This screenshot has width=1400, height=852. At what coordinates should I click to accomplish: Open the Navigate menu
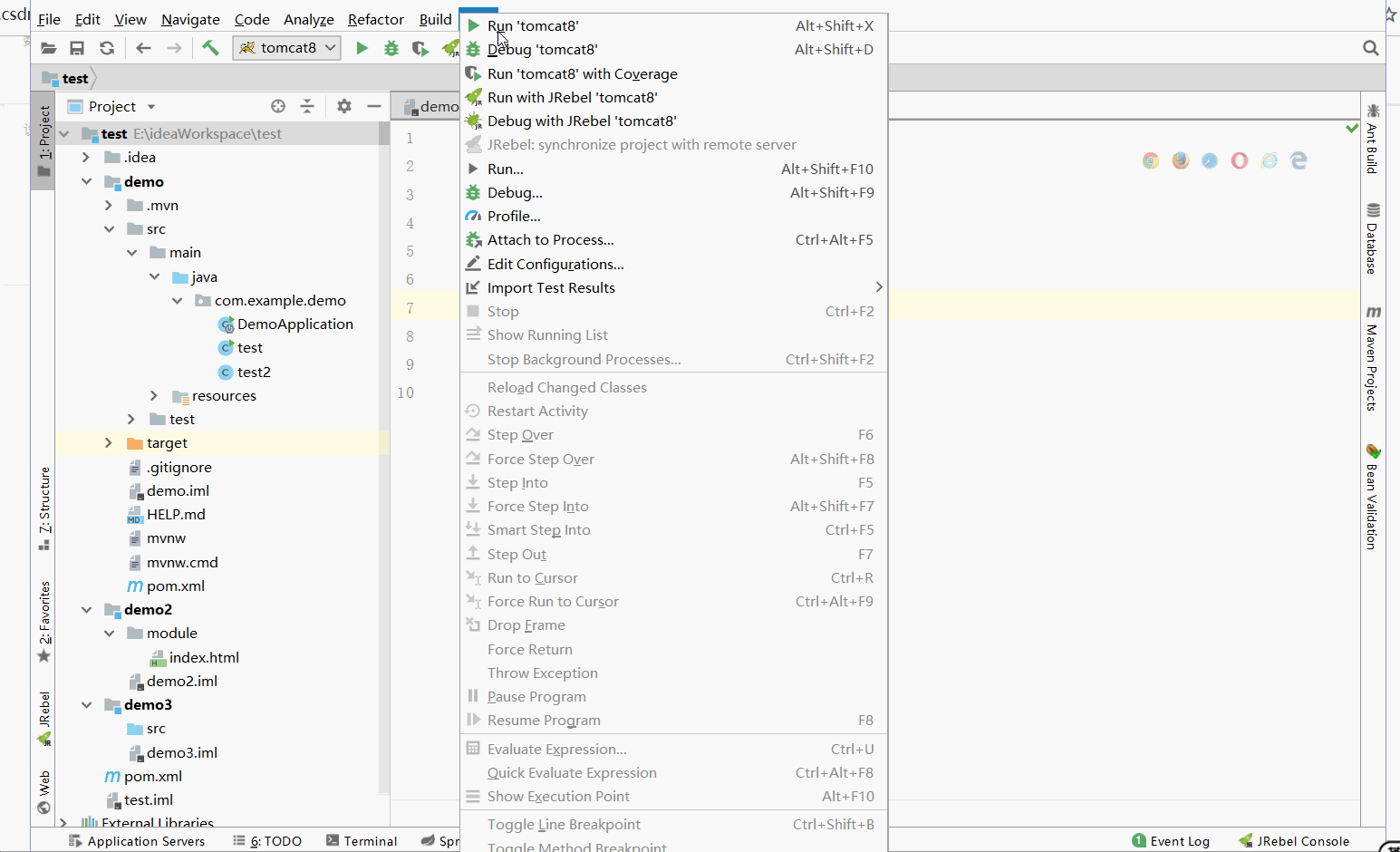(x=190, y=19)
